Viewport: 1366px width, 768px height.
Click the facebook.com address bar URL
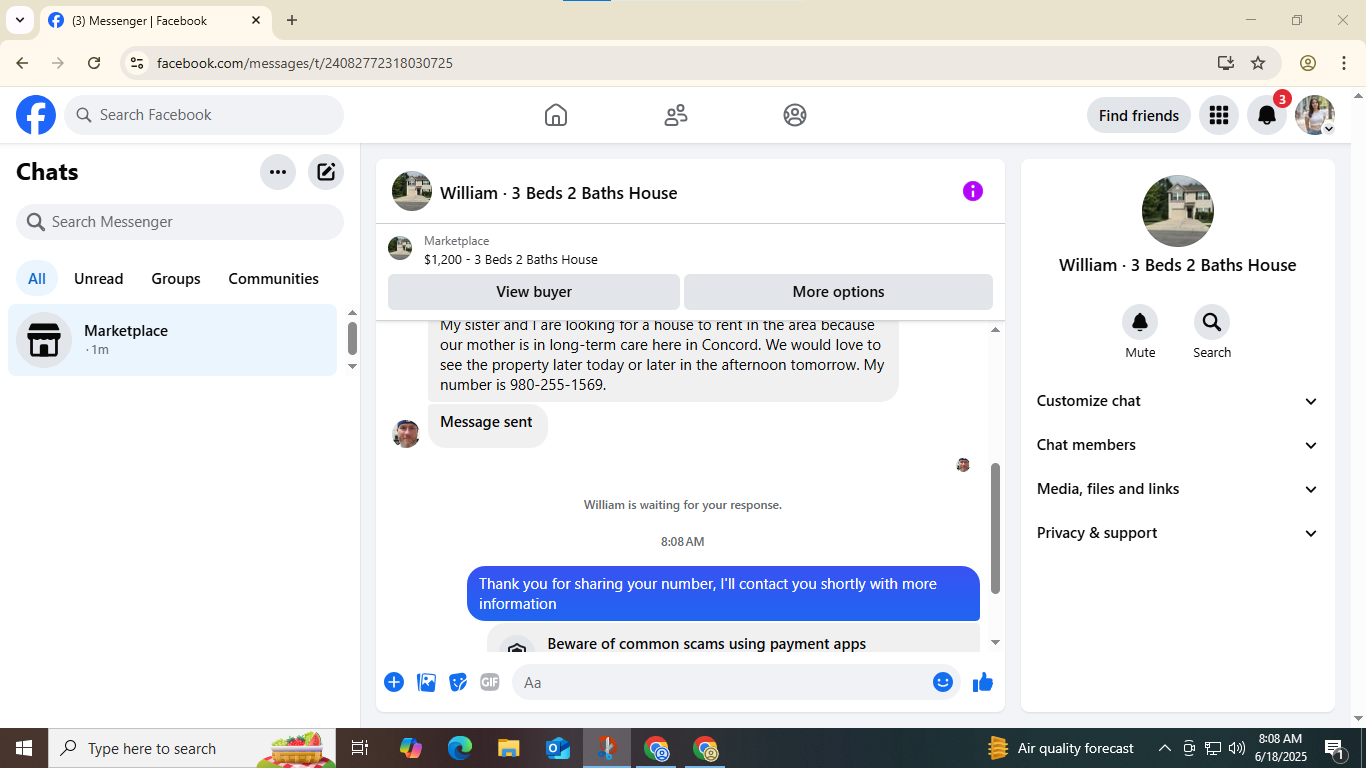click(305, 63)
